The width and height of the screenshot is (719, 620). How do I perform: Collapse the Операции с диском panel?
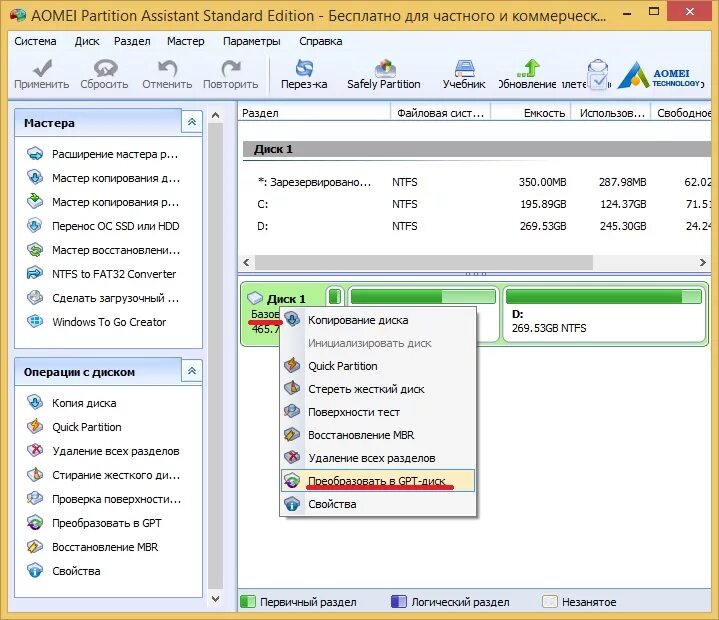(x=192, y=371)
